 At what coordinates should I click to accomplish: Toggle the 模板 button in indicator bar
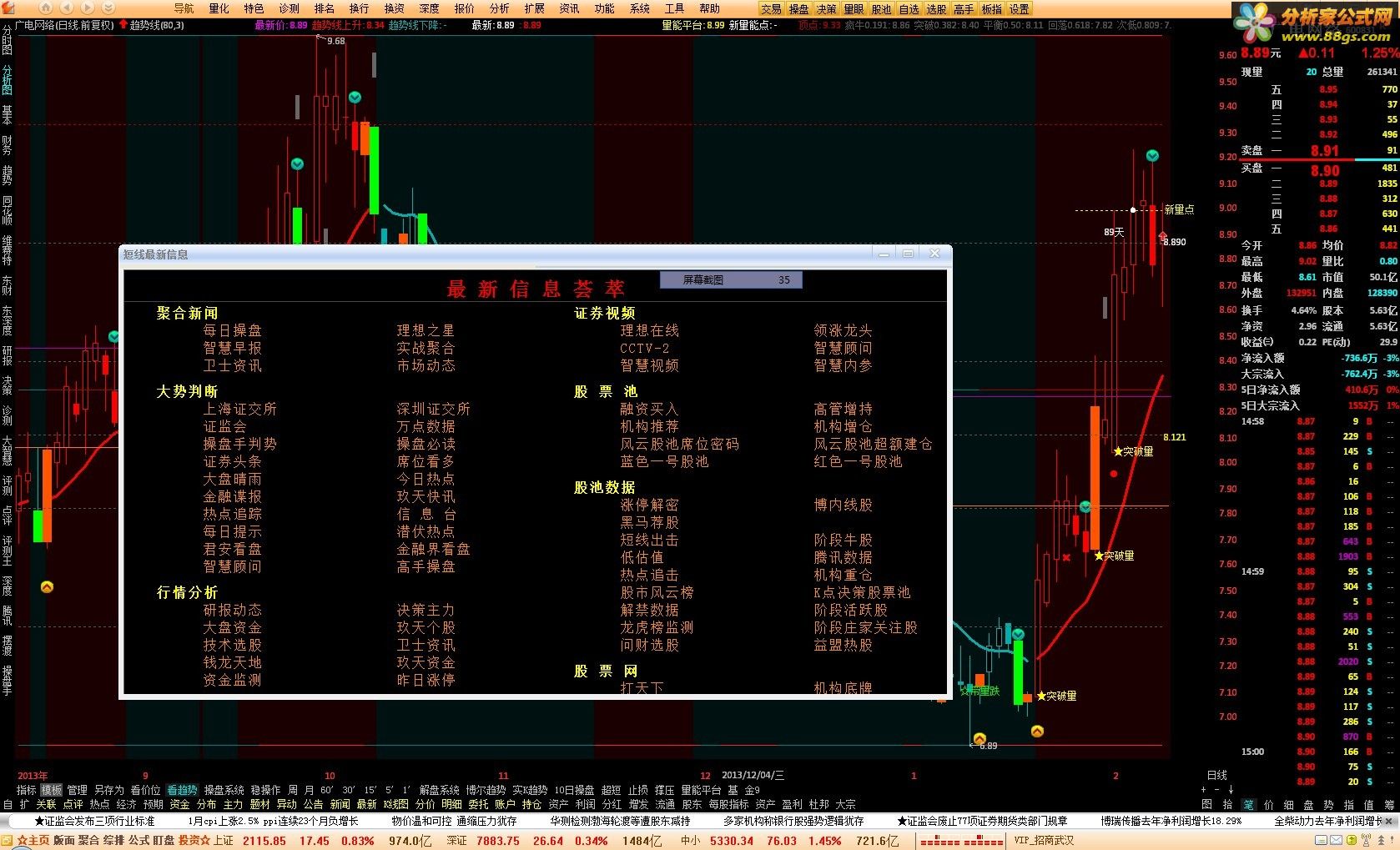(52, 790)
